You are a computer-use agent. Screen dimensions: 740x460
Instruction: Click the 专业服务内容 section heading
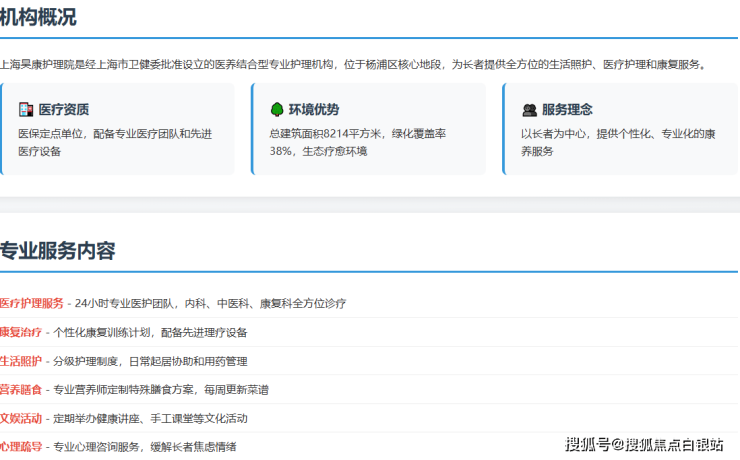pos(57,251)
